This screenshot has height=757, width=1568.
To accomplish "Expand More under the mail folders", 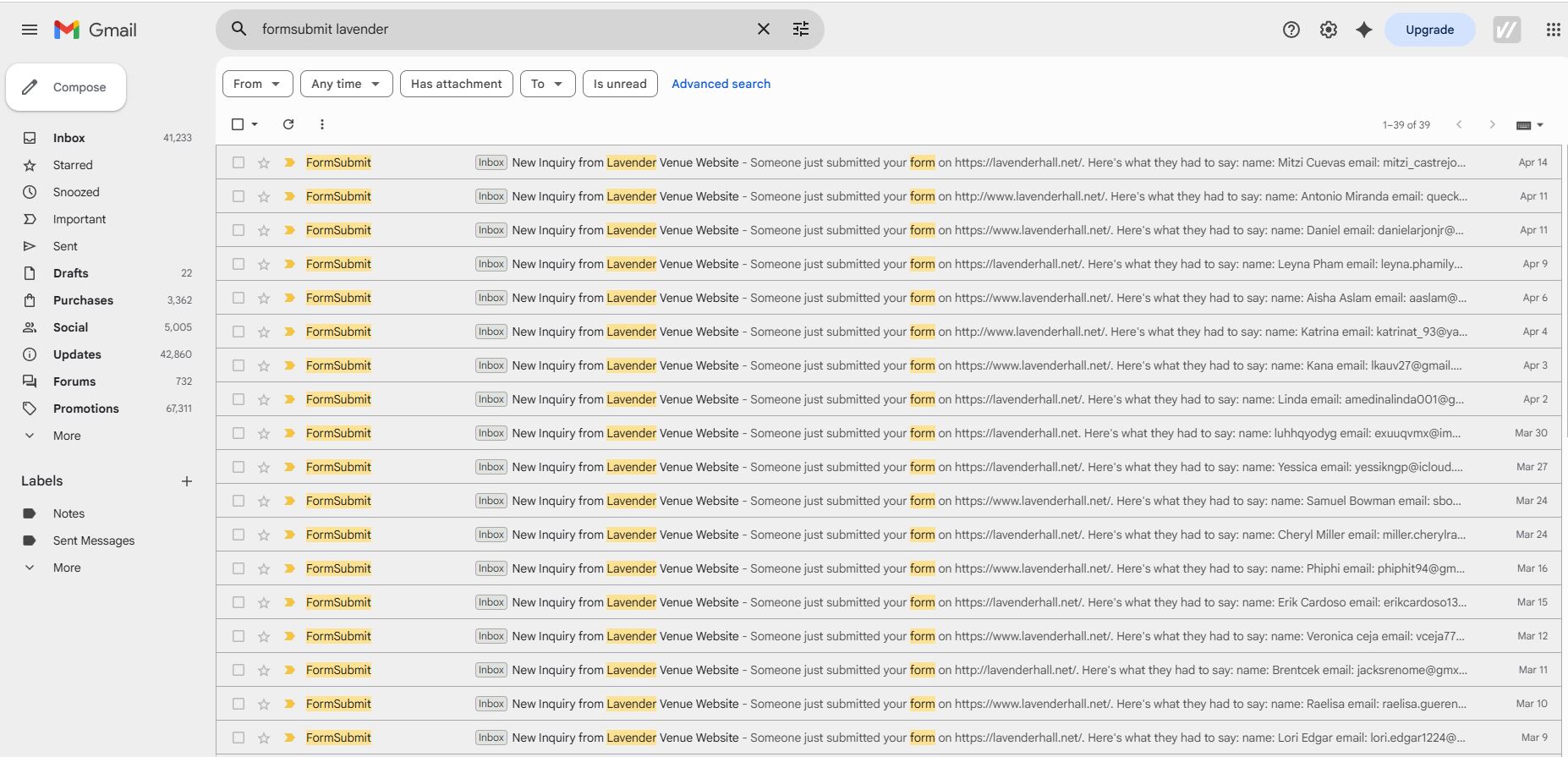I will coord(67,436).
